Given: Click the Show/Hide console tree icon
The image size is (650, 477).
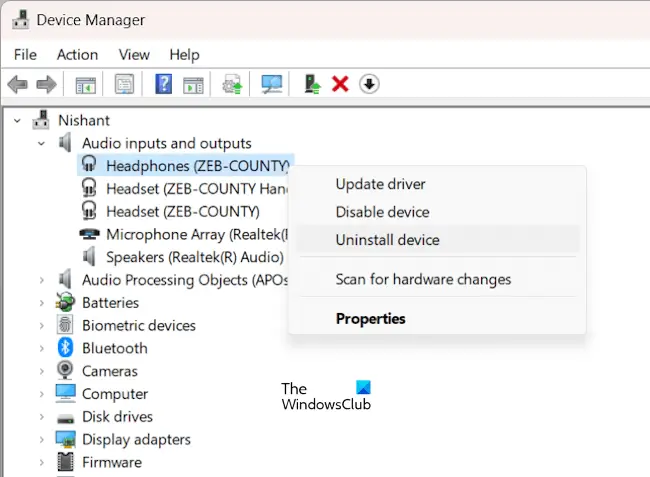Looking at the screenshot, I should pos(86,85).
